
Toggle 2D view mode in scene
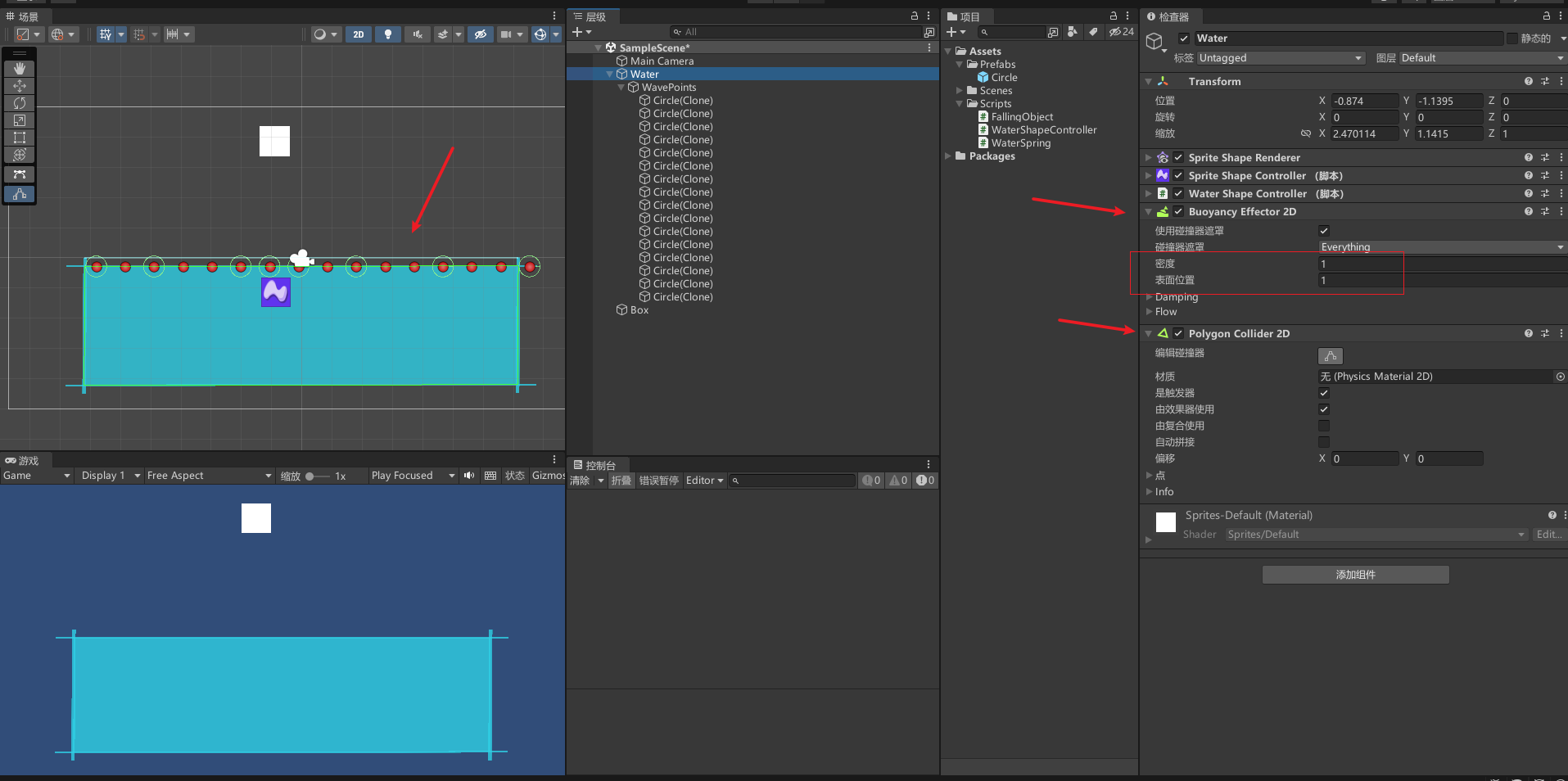[359, 34]
